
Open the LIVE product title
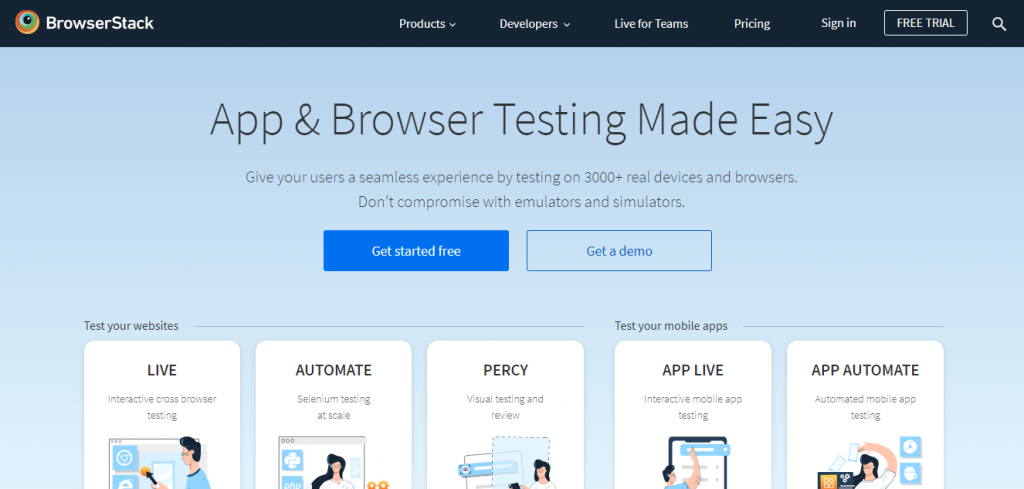[162, 370]
